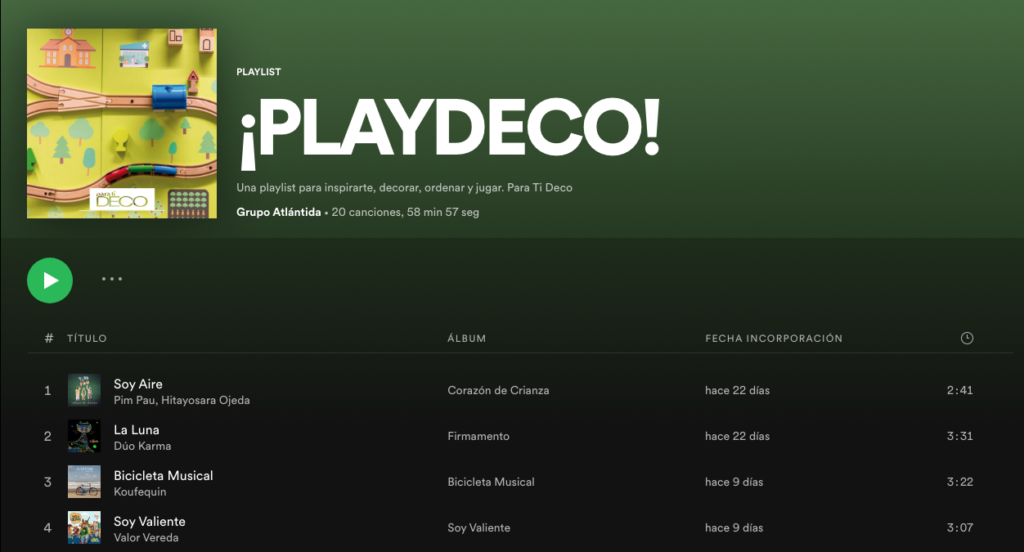The height and width of the screenshot is (552, 1024).
Task: Click the ¡PLAYDECO! playlist title
Action: 449,135
